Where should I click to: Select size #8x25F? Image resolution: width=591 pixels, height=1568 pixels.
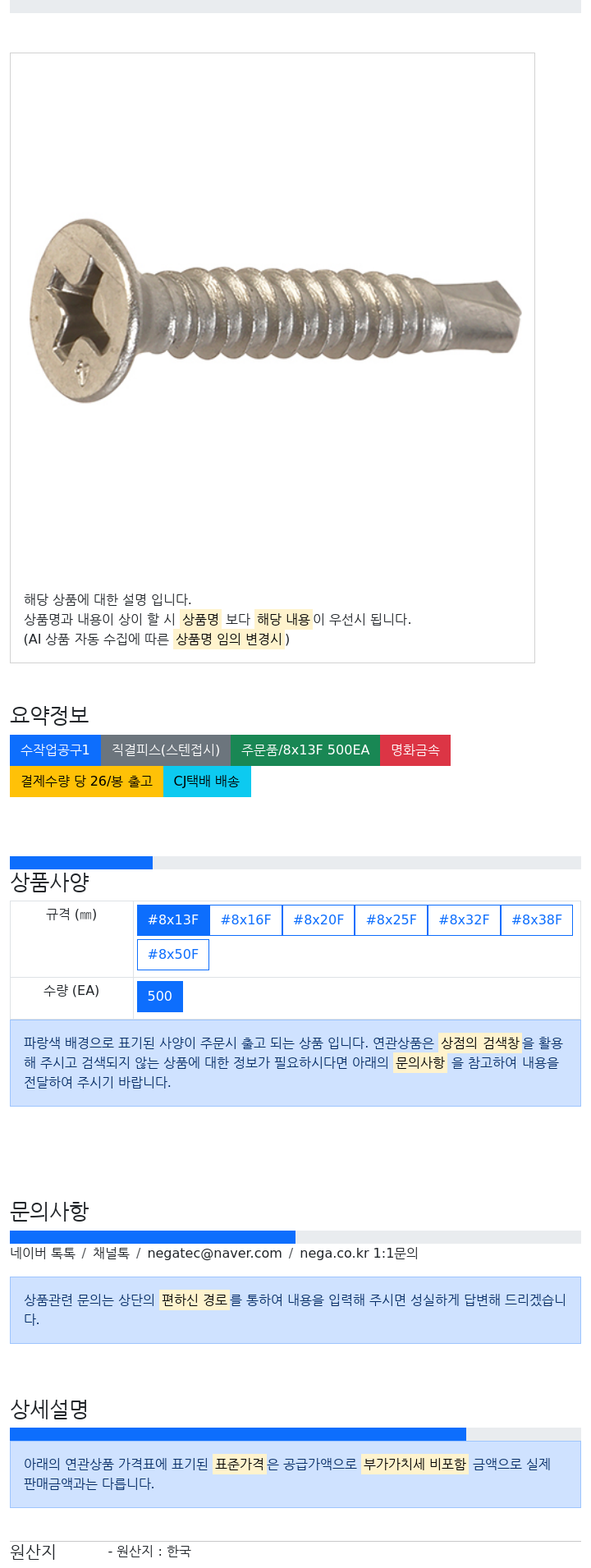392,920
